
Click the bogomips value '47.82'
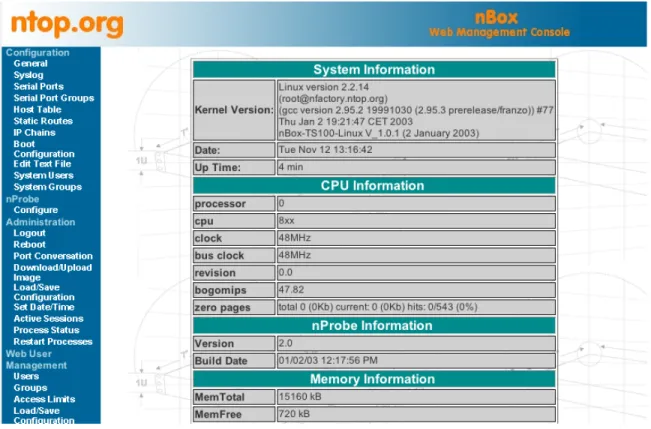[x=291, y=290]
